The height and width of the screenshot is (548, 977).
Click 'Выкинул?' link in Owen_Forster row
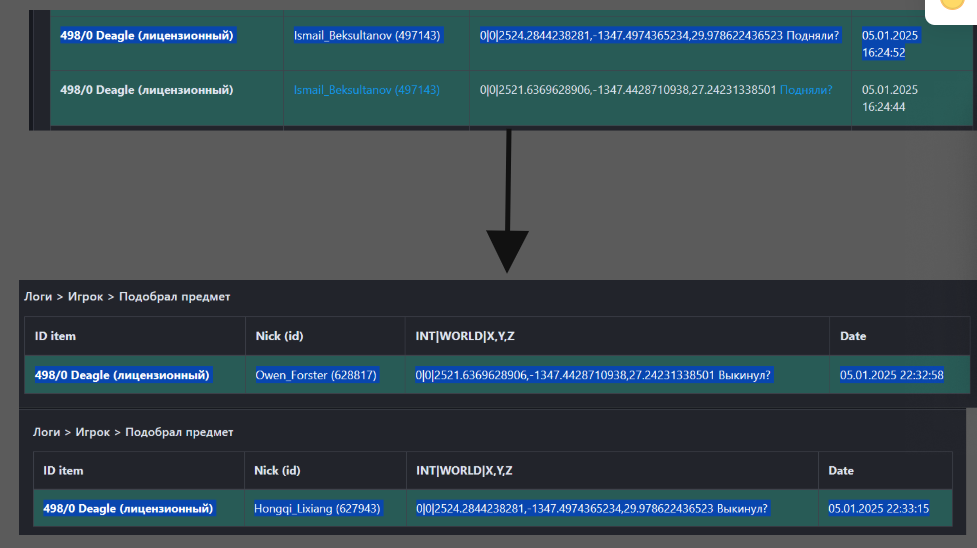point(745,375)
